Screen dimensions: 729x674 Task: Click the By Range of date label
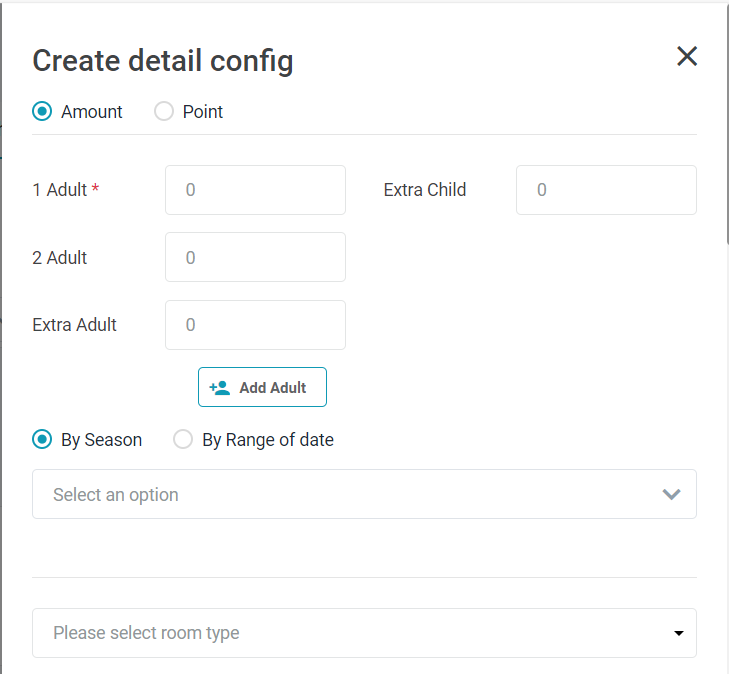click(268, 440)
